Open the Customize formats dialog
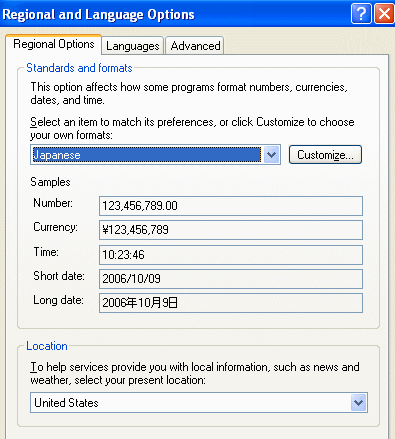Viewport: 395px width, 439px height. [325, 155]
